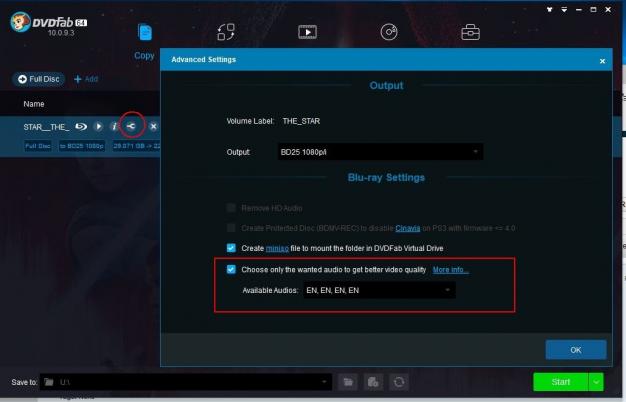Click the folder browse icon next to Save to

click(x=348, y=382)
